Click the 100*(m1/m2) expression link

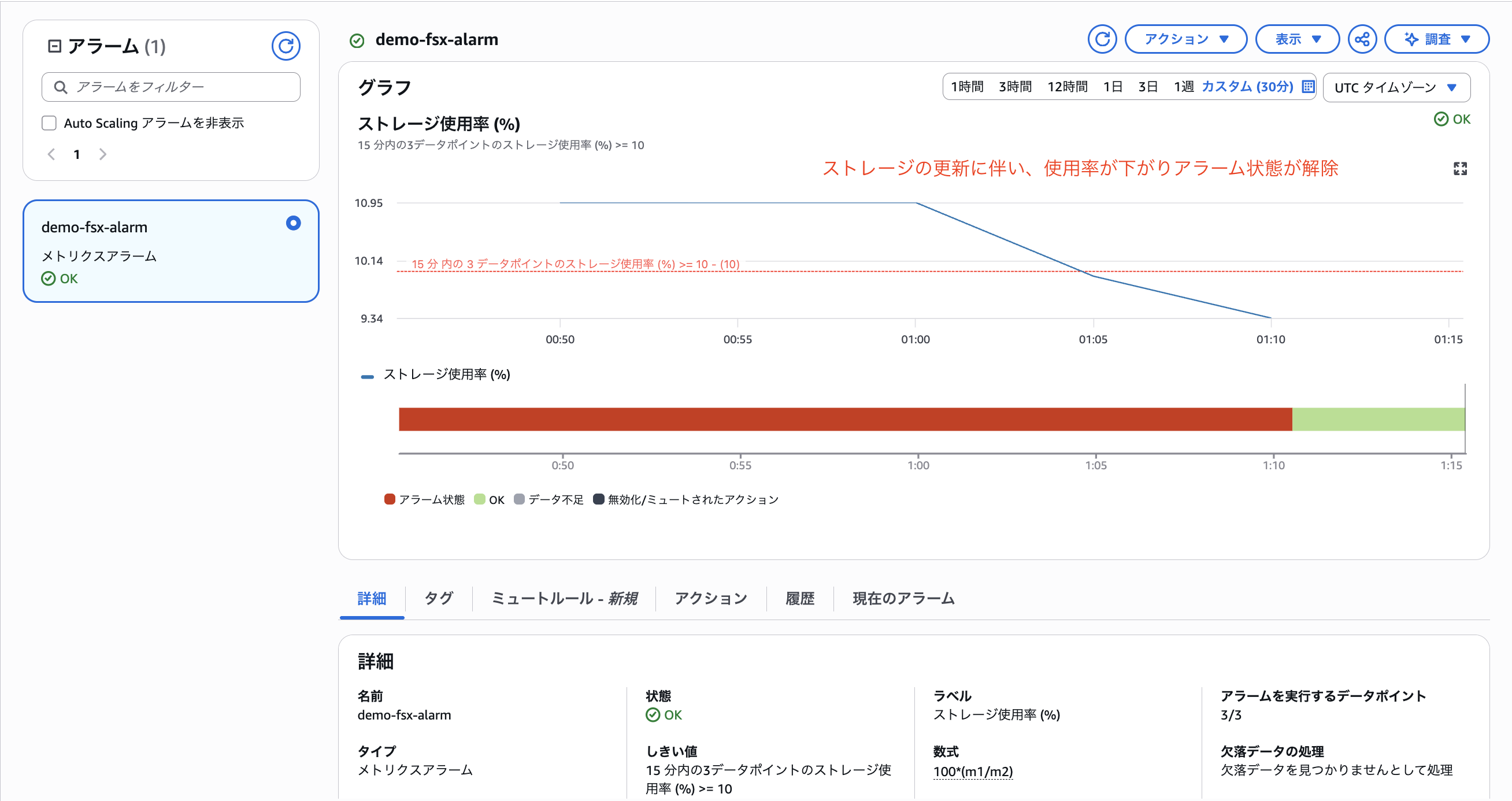pyautogui.click(x=973, y=772)
